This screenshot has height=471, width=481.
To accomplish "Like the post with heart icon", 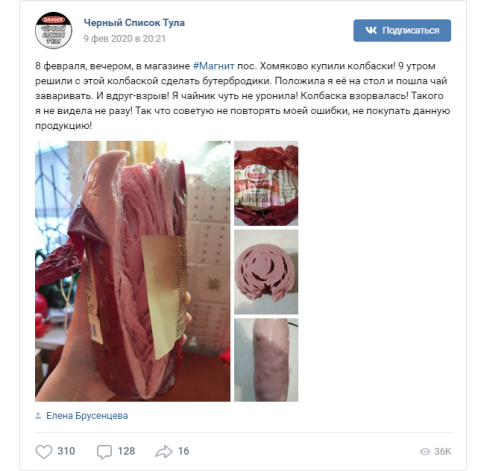I will (44, 451).
